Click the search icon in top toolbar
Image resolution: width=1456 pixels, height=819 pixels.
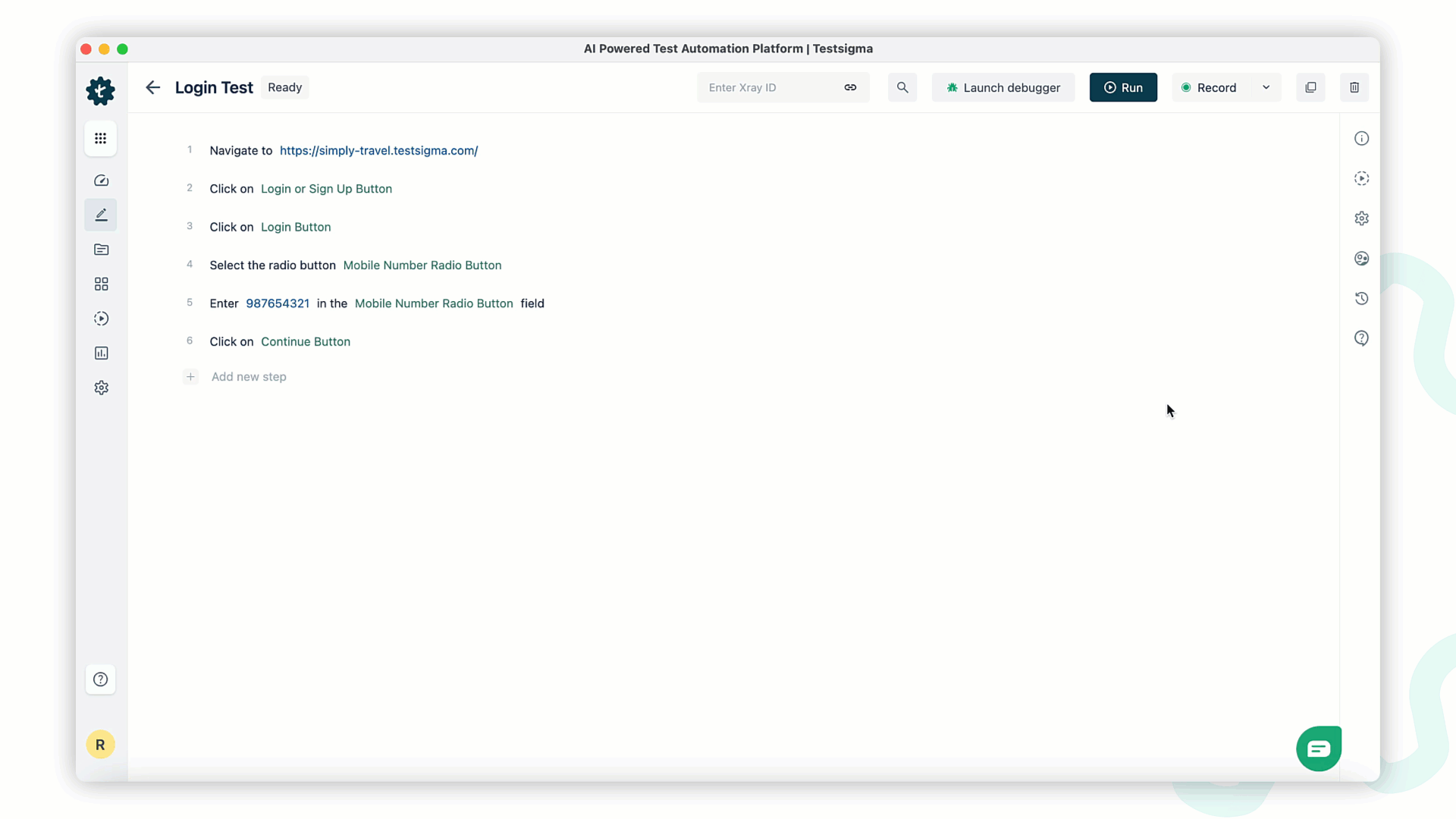point(902,87)
